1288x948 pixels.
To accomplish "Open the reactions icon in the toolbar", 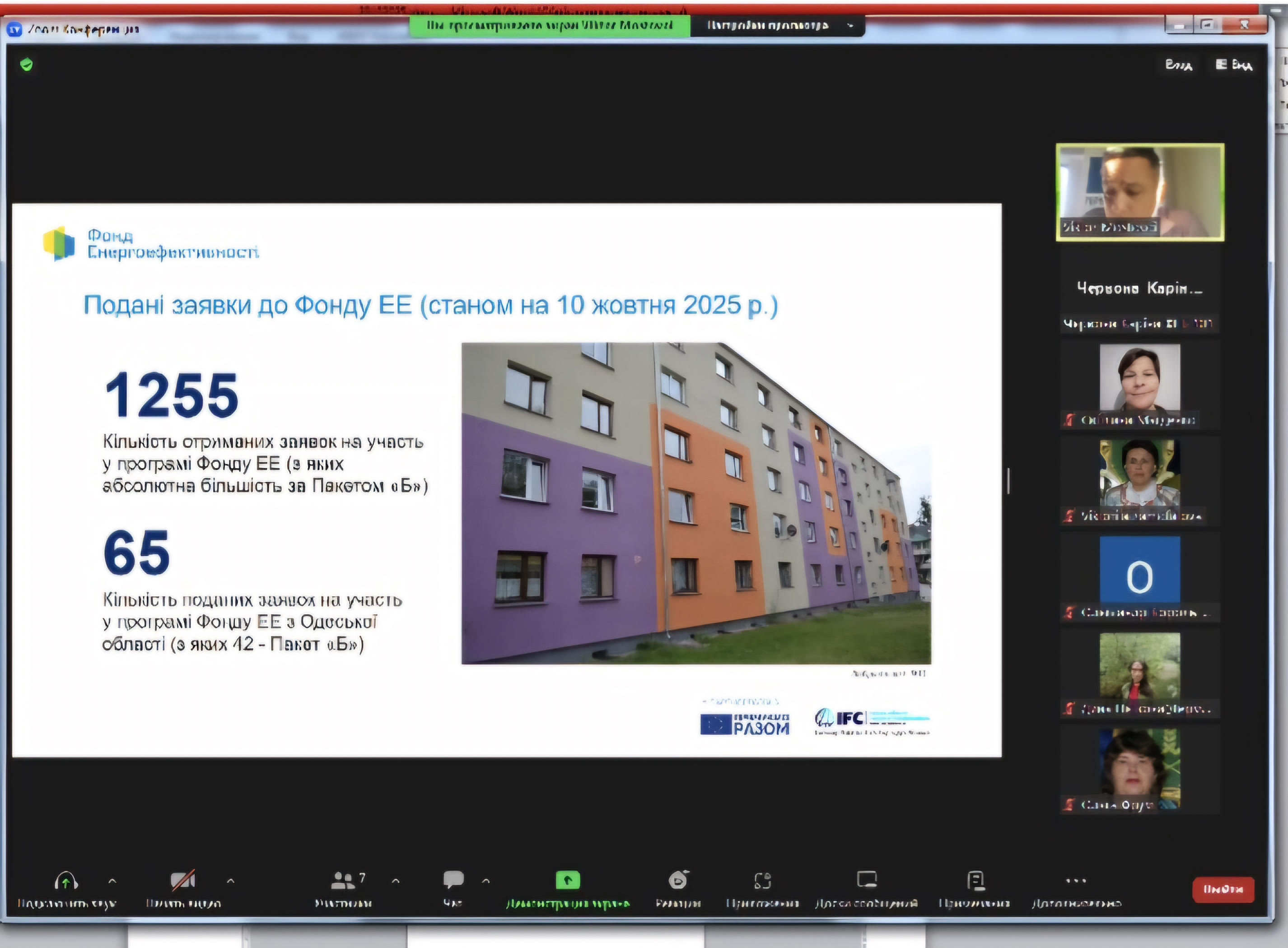I will click(x=762, y=880).
